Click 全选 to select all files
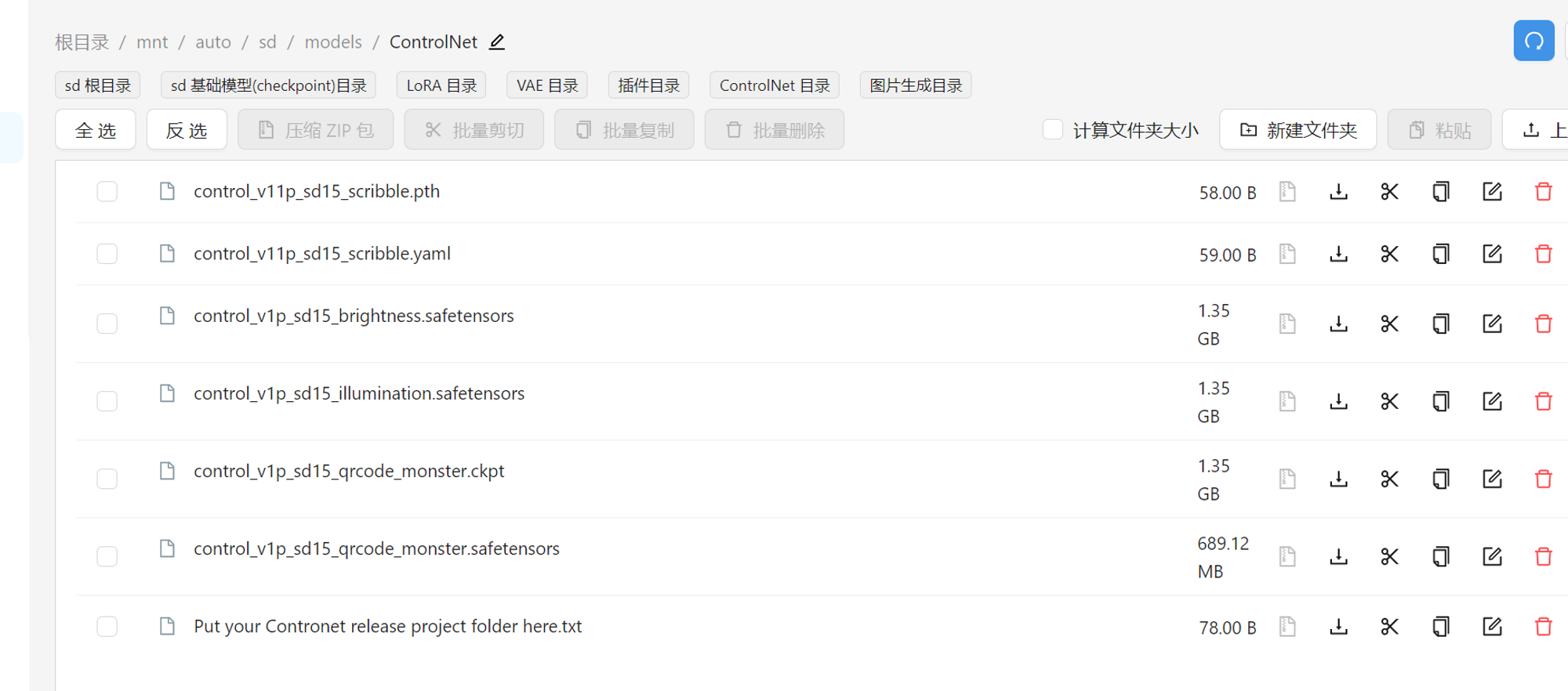Image resolution: width=1568 pixels, height=691 pixels. click(96, 130)
